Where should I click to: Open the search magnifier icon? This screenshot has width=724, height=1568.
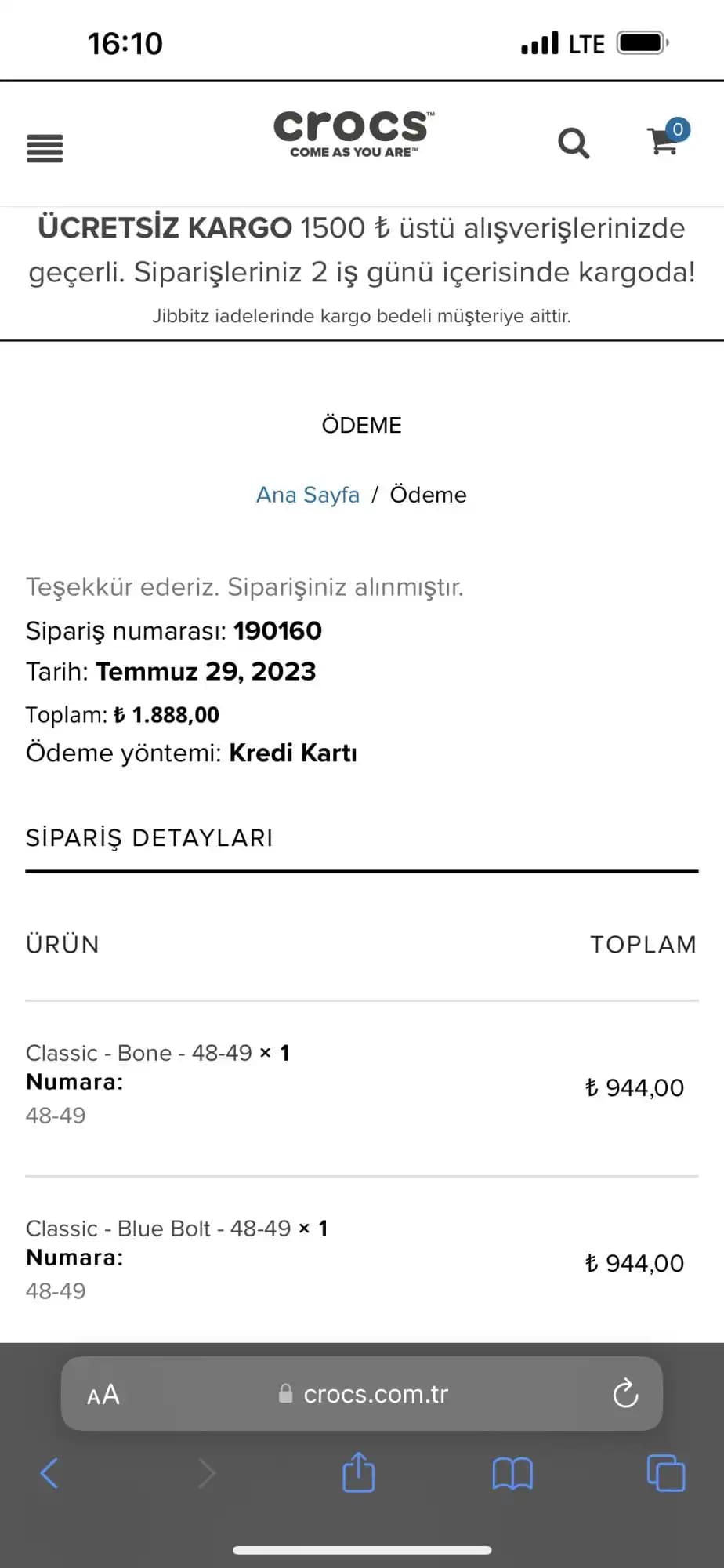[574, 143]
